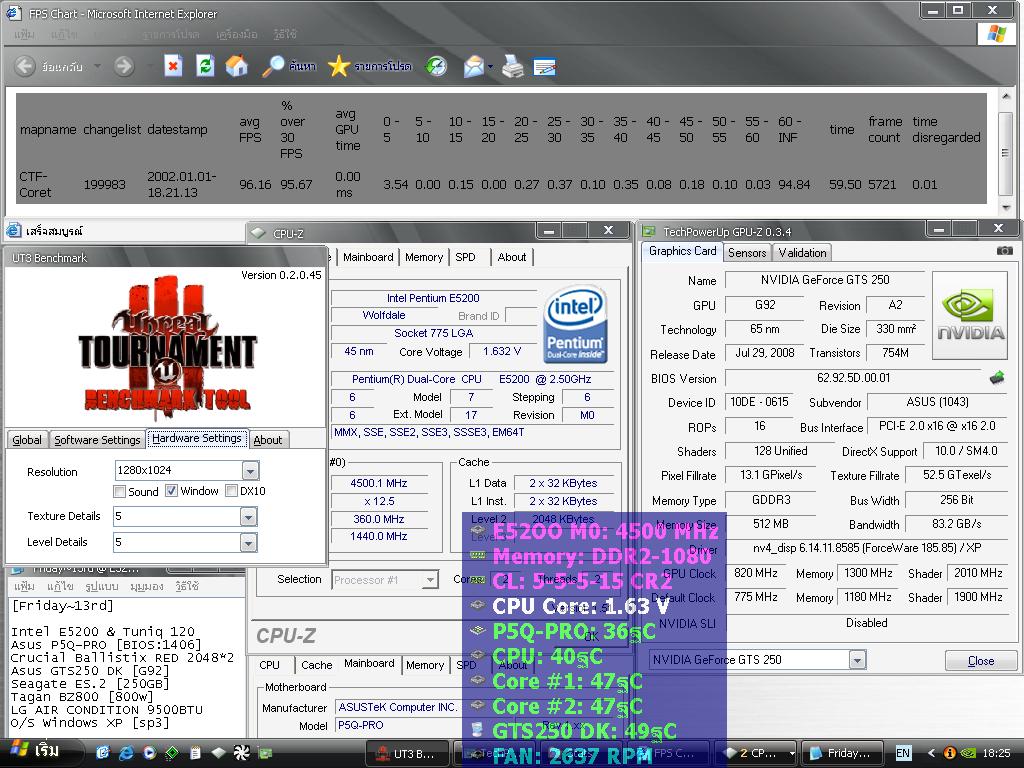Viewport: 1024px width, 768px height.
Task: Open the SPD tab in upper CPU-Z window
Action: click(x=466, y=257)
